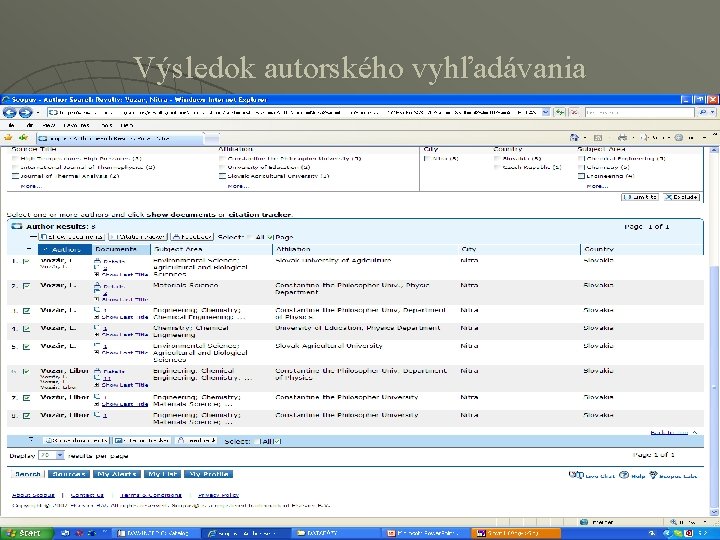Viewport: 720px width, 540px height.
Task: Click the Author Results folder icon
Action: (17, 226)
